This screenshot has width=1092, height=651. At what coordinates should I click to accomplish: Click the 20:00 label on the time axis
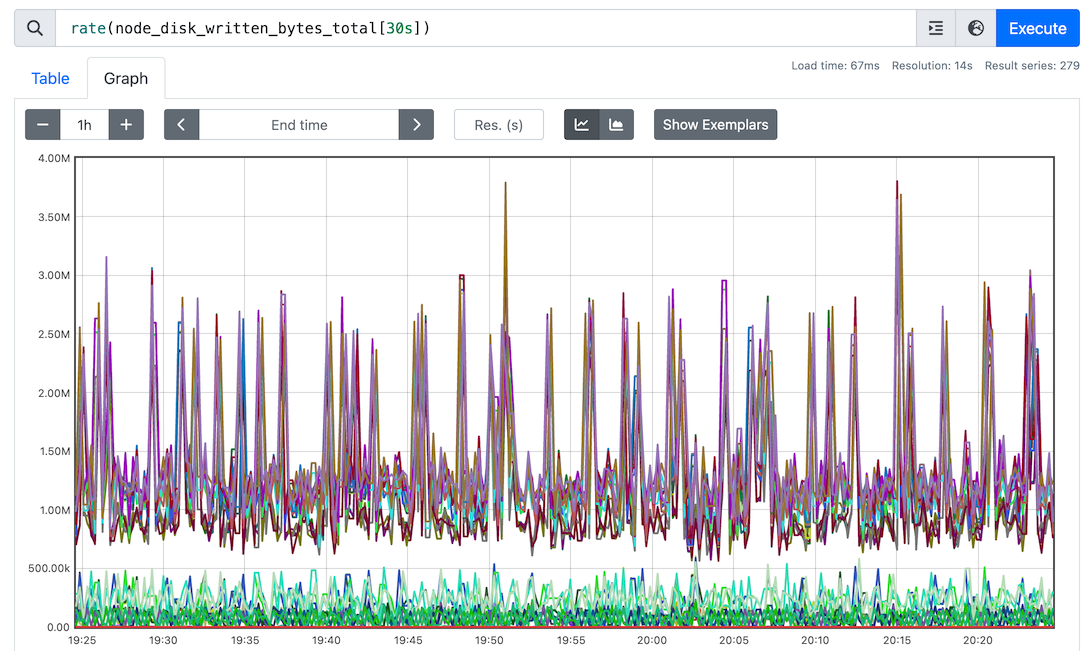652,640
